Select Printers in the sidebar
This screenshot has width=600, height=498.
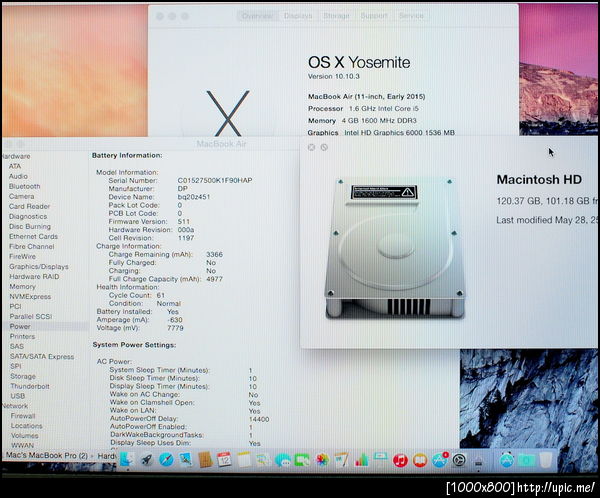[22, 336]
